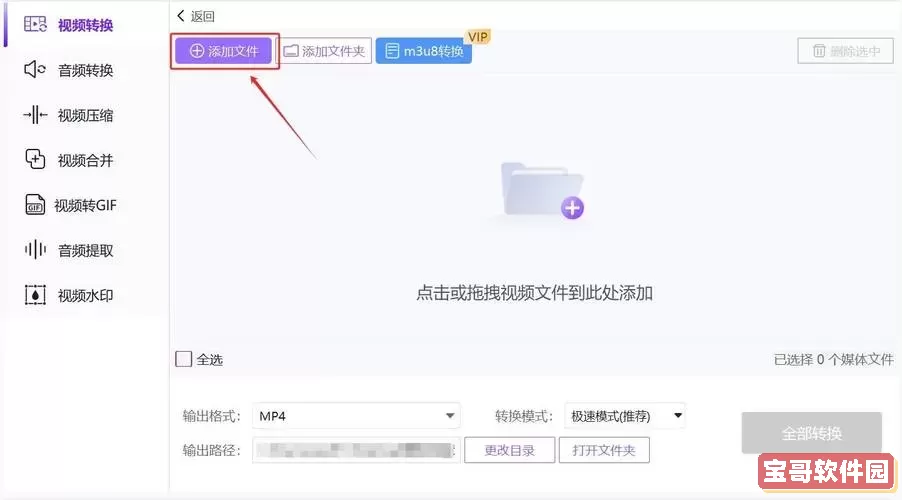This screenshot has width=902, height=500.
Task: Switch to 视频转换 label in sidebar
Action: [x=85, y=25]
